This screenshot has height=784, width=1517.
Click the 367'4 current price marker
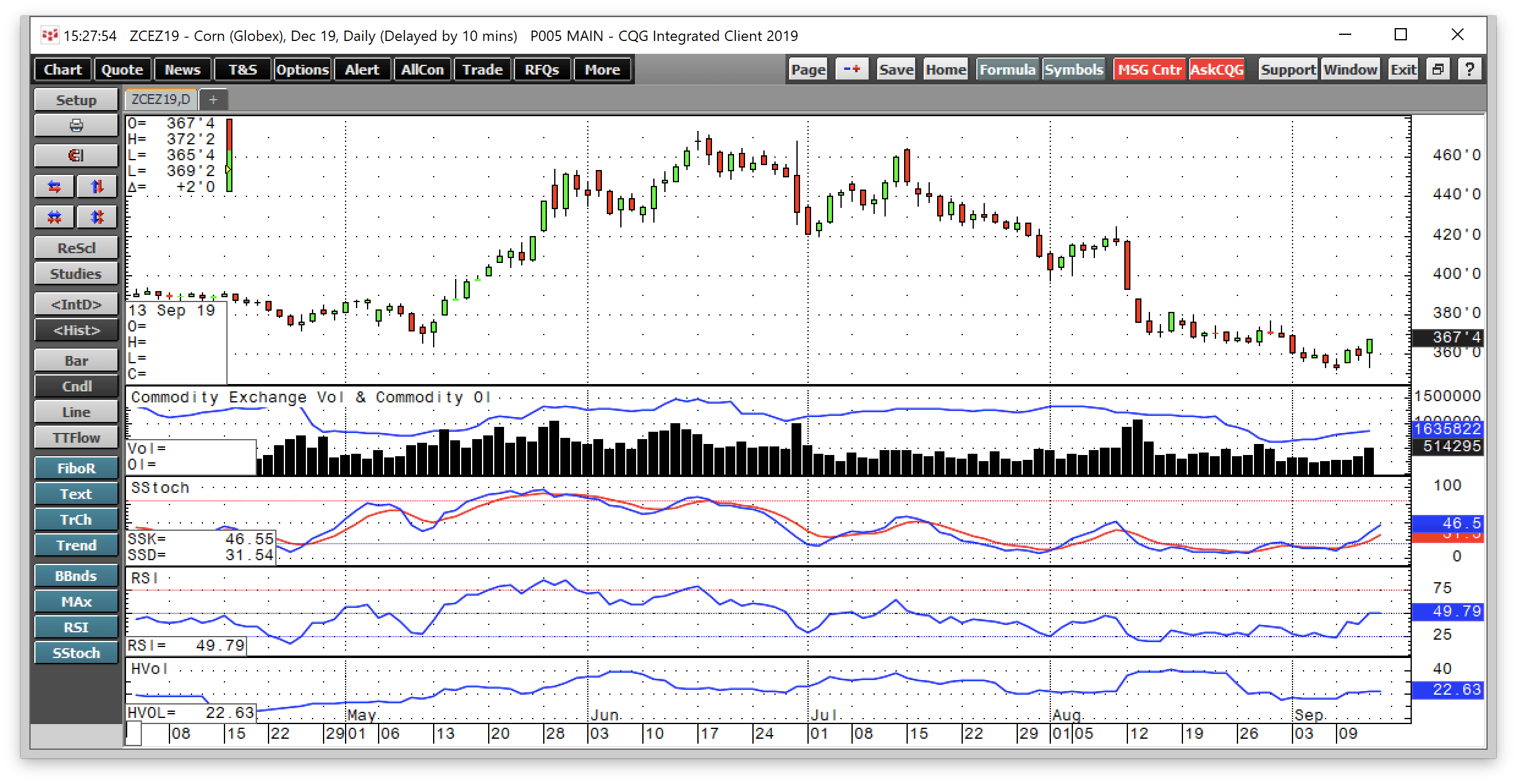pyautogui.click(x=1447, y=337)
